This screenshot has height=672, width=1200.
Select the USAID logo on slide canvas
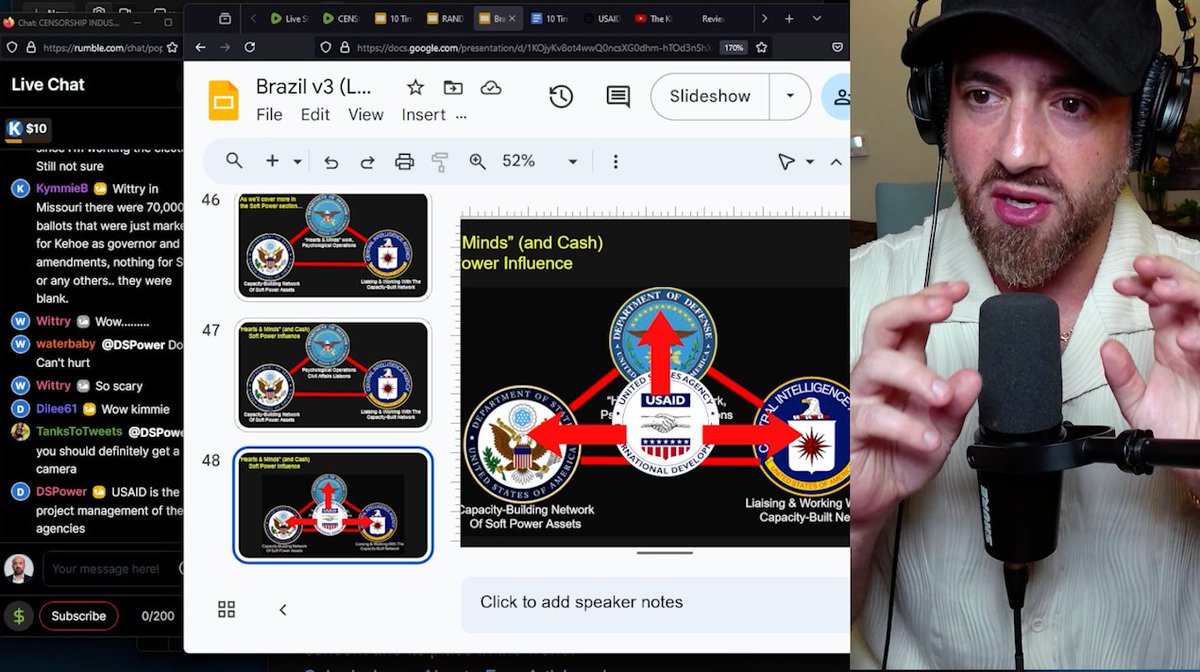[665, 425]
